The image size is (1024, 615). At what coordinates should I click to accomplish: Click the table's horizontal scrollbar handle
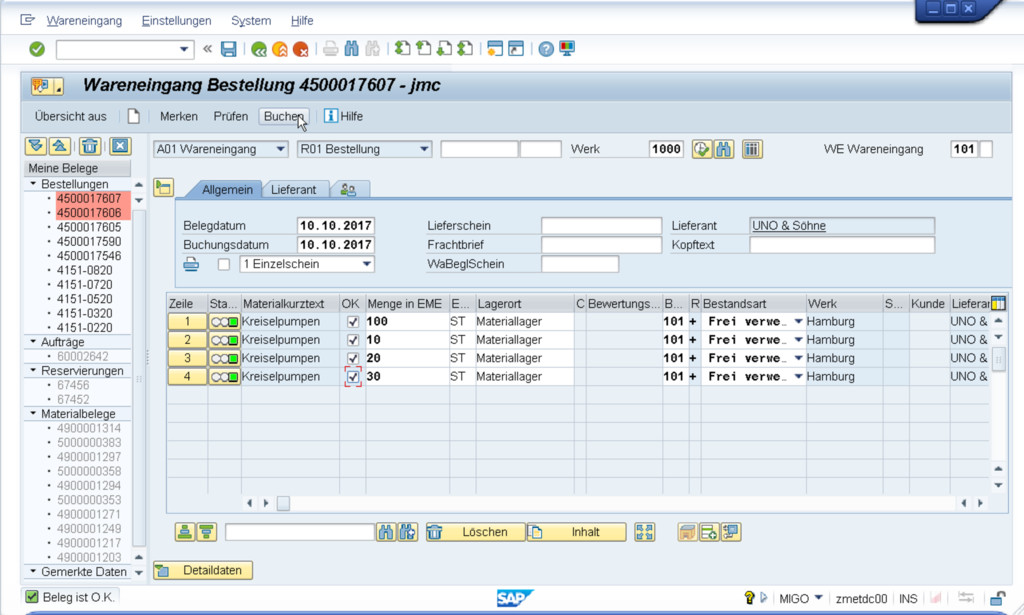pyautogui.click(x=283, y=503)
